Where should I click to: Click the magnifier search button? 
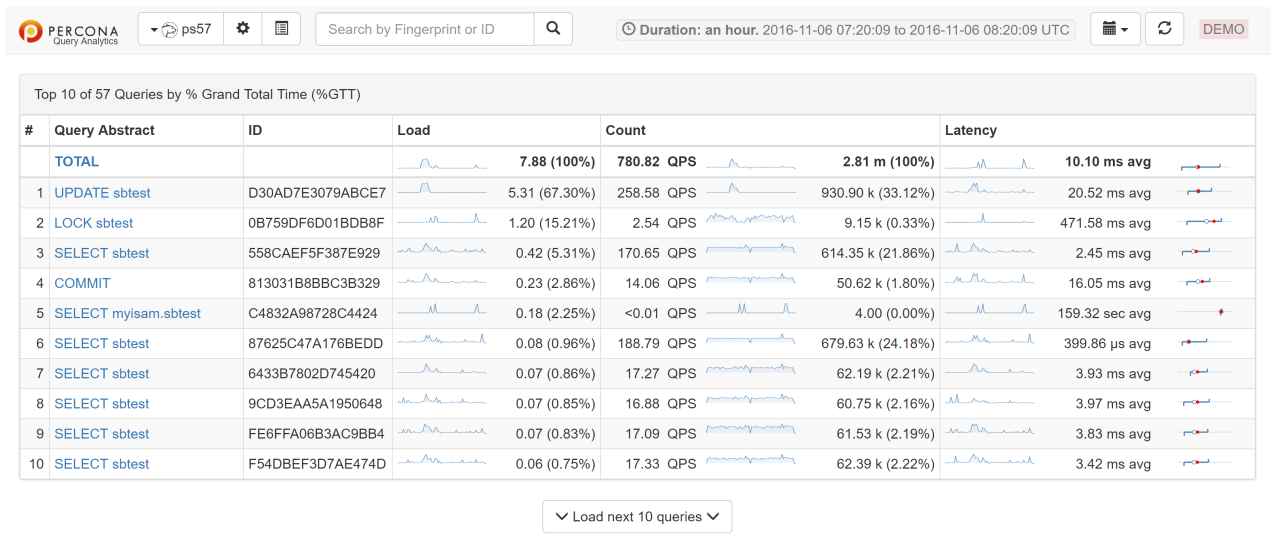tap(553, 29)
